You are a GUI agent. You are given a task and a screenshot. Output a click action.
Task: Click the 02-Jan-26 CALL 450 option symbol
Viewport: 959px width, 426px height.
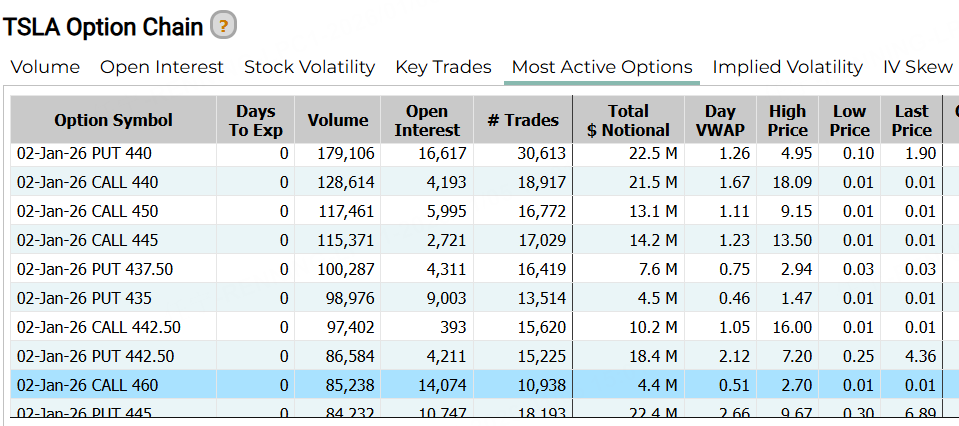(x=87, y=212)
